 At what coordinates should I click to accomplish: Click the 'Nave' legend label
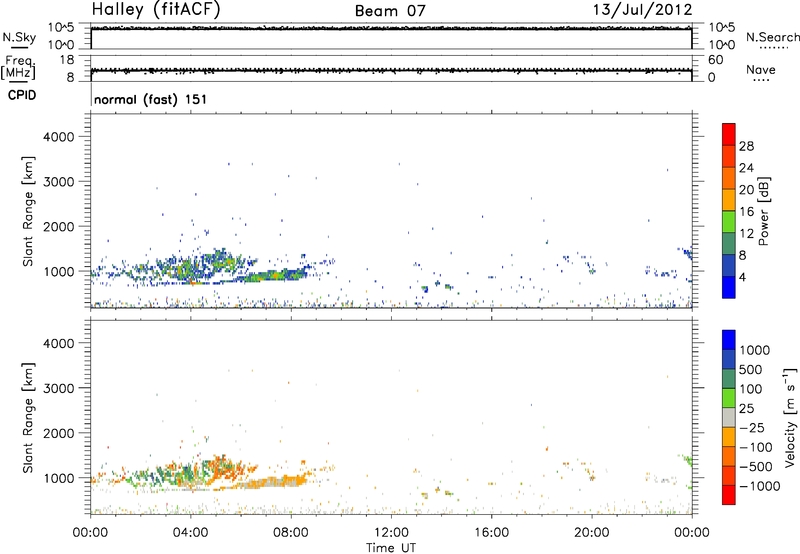click(x=761, y=69)
